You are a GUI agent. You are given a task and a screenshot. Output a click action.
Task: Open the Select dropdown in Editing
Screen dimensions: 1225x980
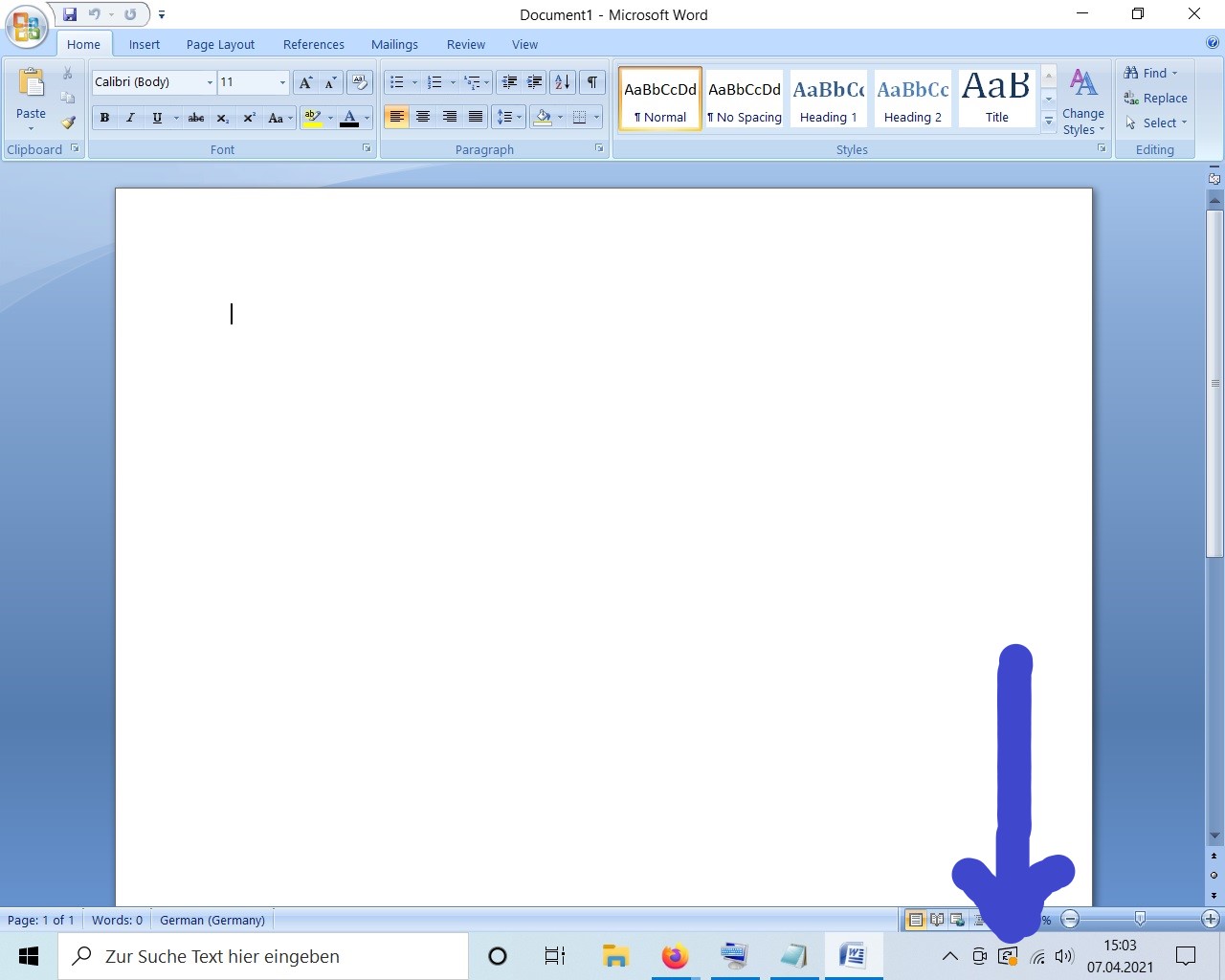1157,122
